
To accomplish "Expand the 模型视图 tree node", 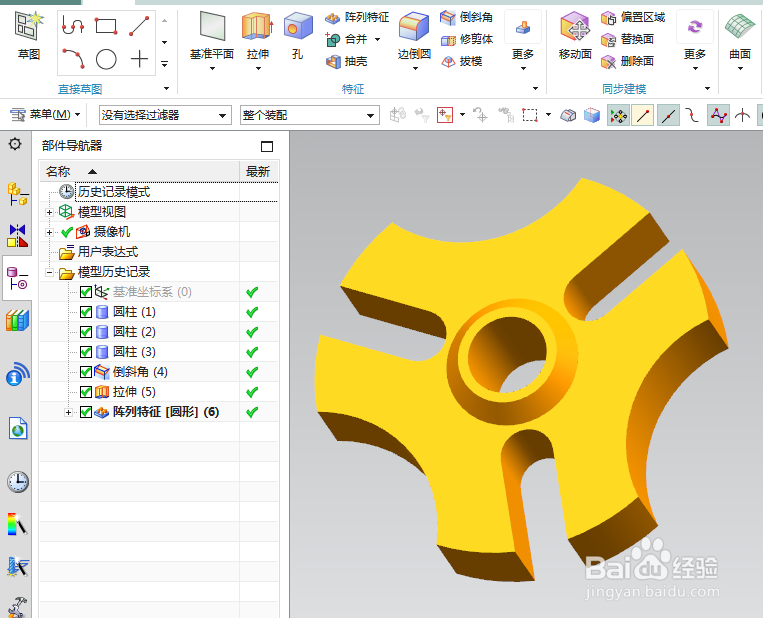I will click(49, 212).
